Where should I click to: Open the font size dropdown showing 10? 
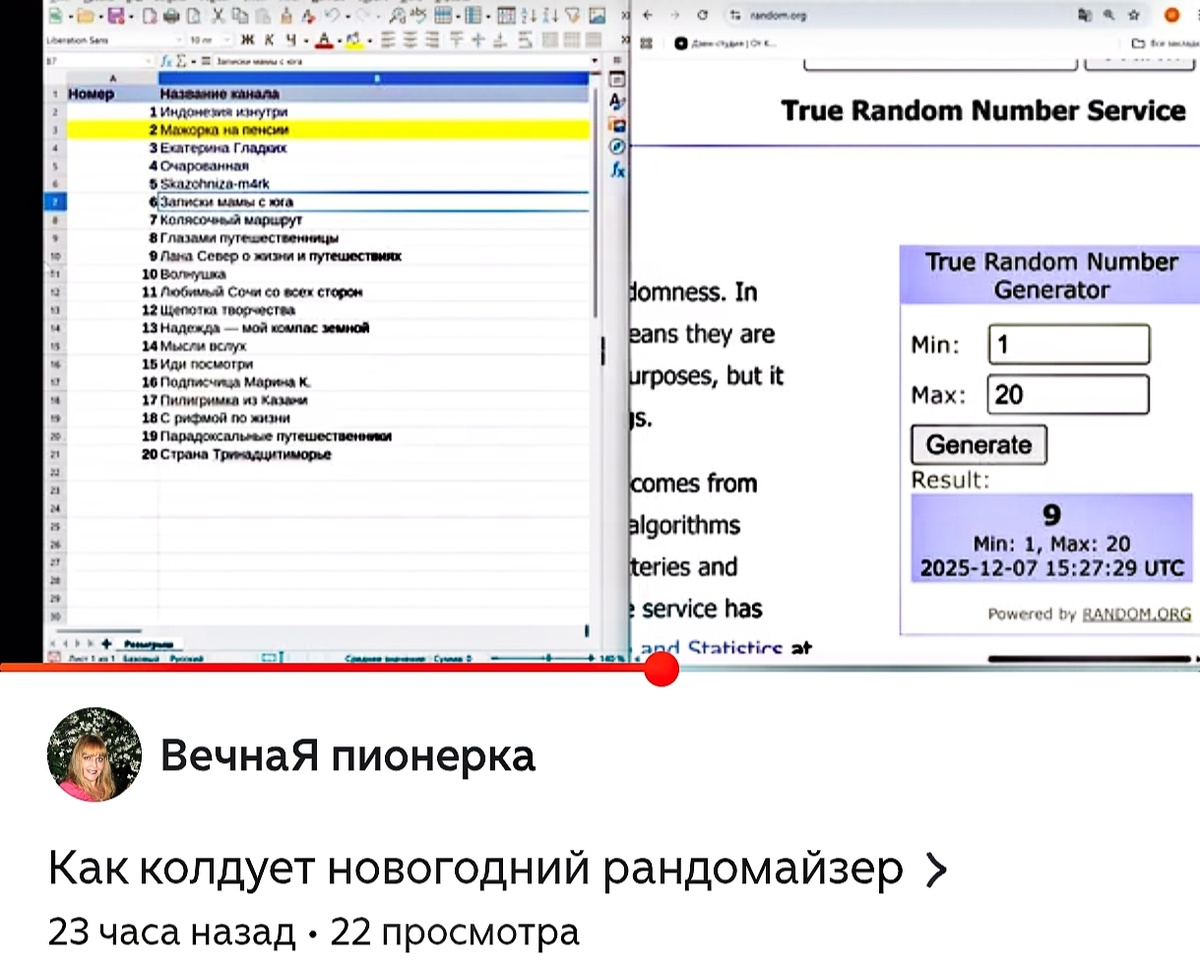[x=227, y=40]
